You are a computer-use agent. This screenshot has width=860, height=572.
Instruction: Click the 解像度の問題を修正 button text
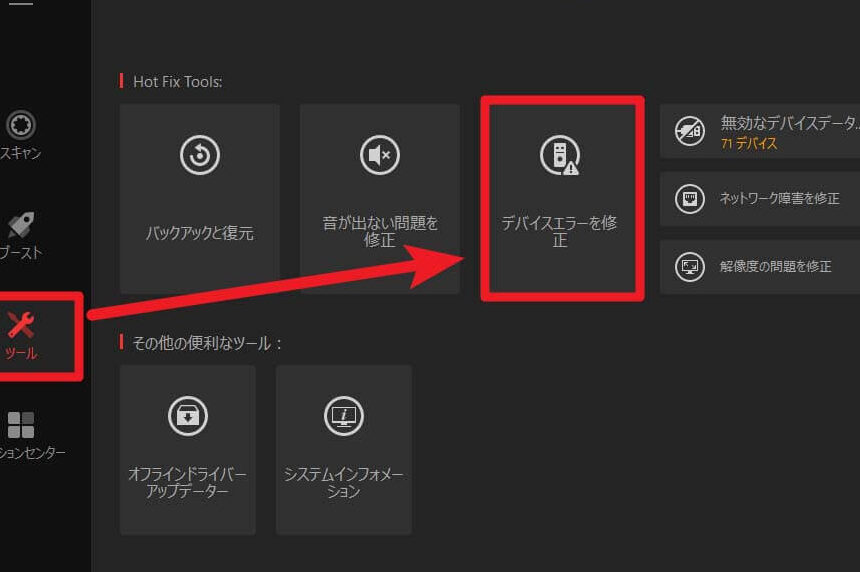click(x=775, y=267)
